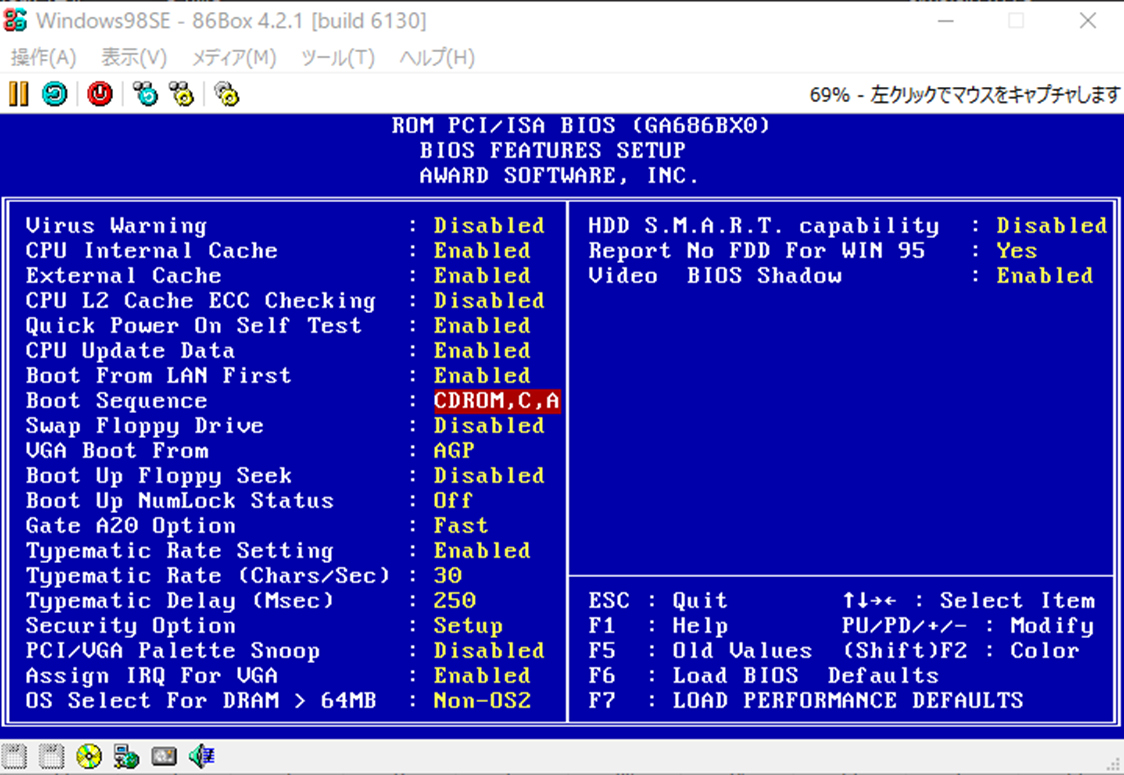The image size is (1124, 775).
Task: Click the 'PCI/VGA Palette Snoop' label
Action: pos(172,651)
